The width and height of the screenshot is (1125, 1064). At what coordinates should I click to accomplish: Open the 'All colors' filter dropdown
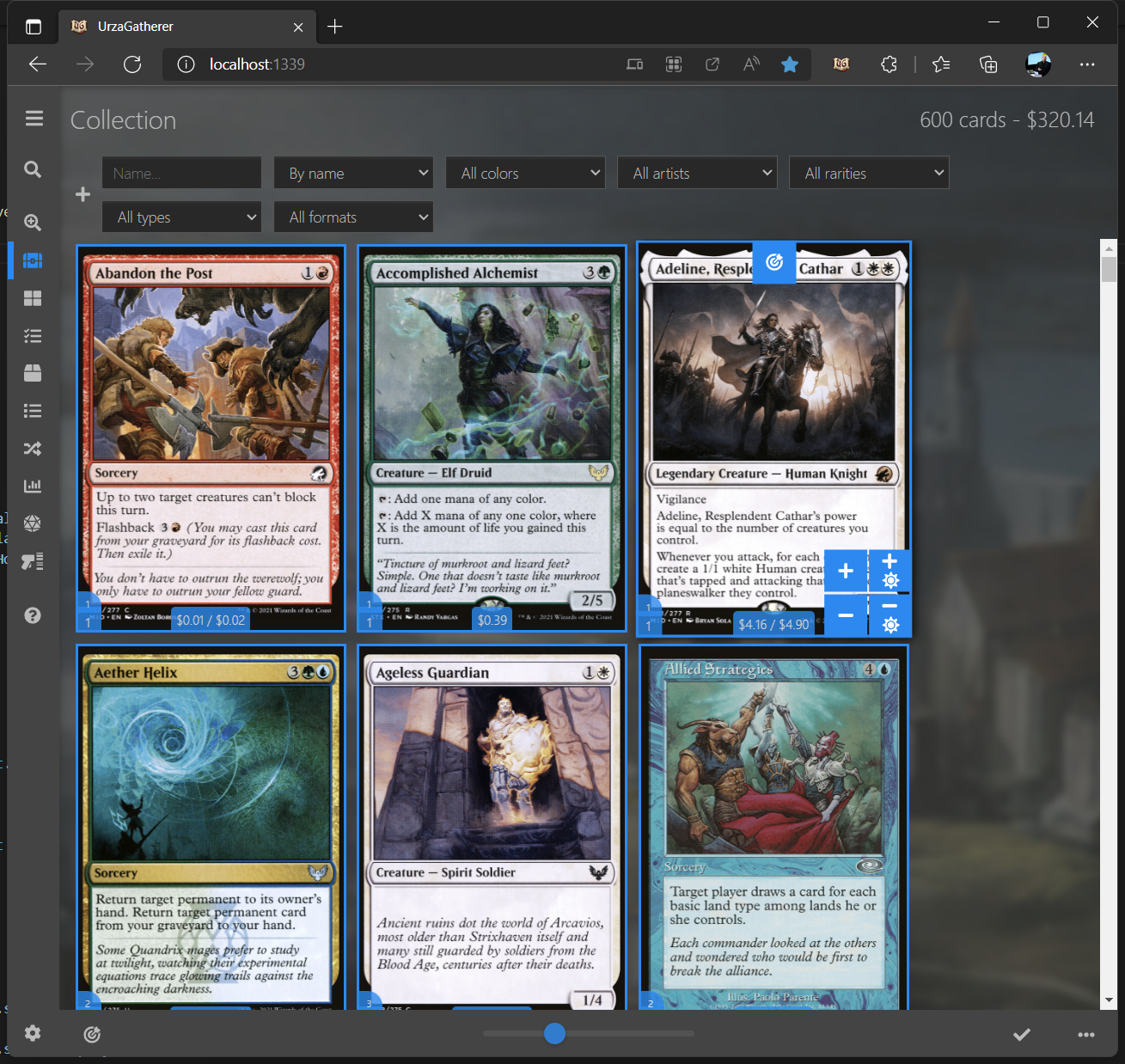pyautogui.click(x=526, y=173)
